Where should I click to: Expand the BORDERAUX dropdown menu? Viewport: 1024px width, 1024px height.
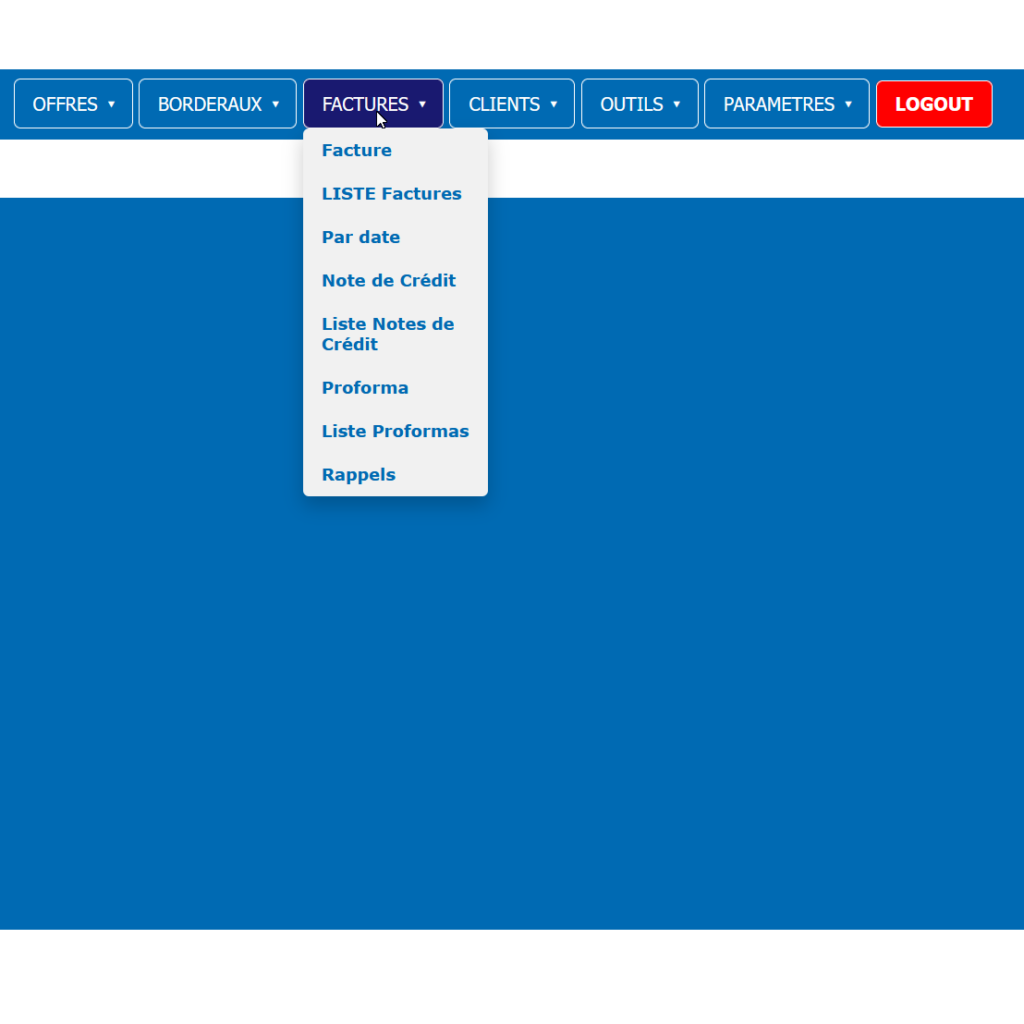point(210,104)
